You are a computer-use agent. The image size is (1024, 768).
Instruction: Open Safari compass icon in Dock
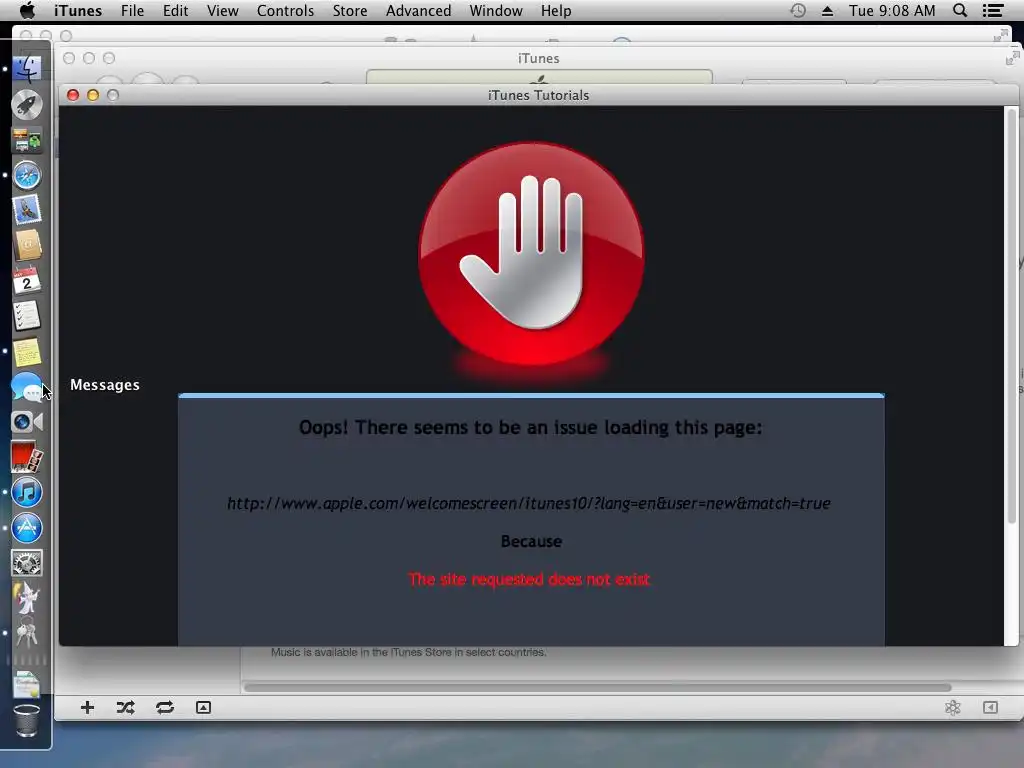(27, 175)
